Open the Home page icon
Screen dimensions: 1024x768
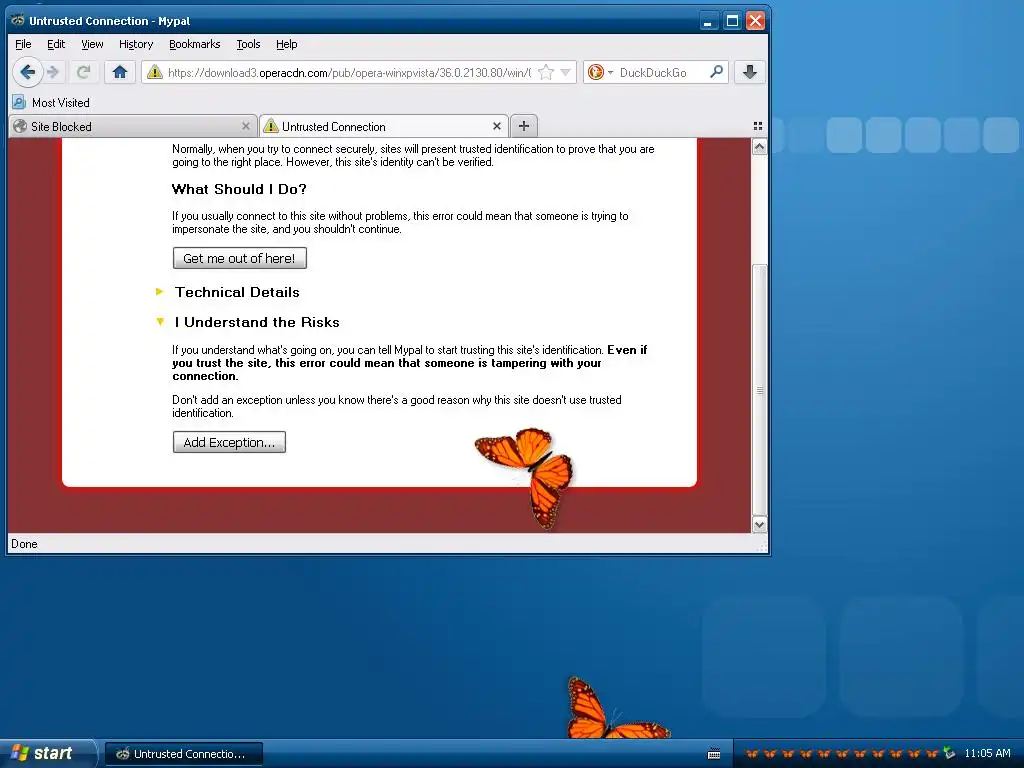(120, 72)
